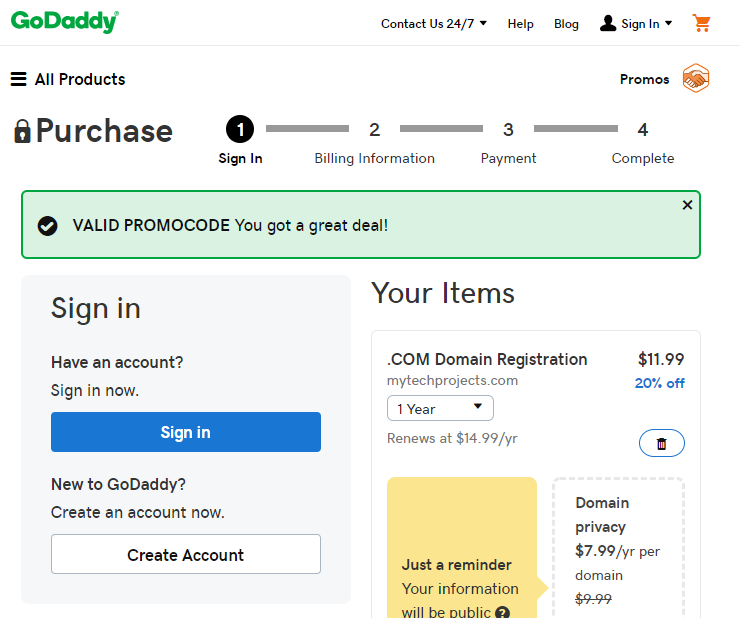Click the question mark help icon

[x=503, y=612]
